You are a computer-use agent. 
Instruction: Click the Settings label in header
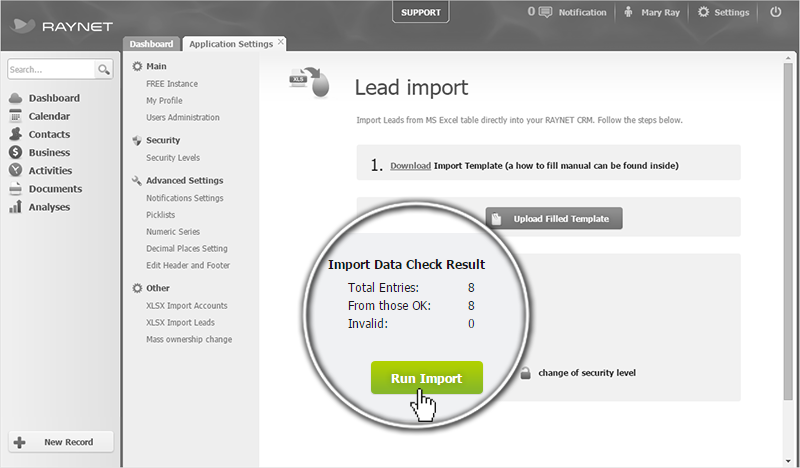[732, 12]
